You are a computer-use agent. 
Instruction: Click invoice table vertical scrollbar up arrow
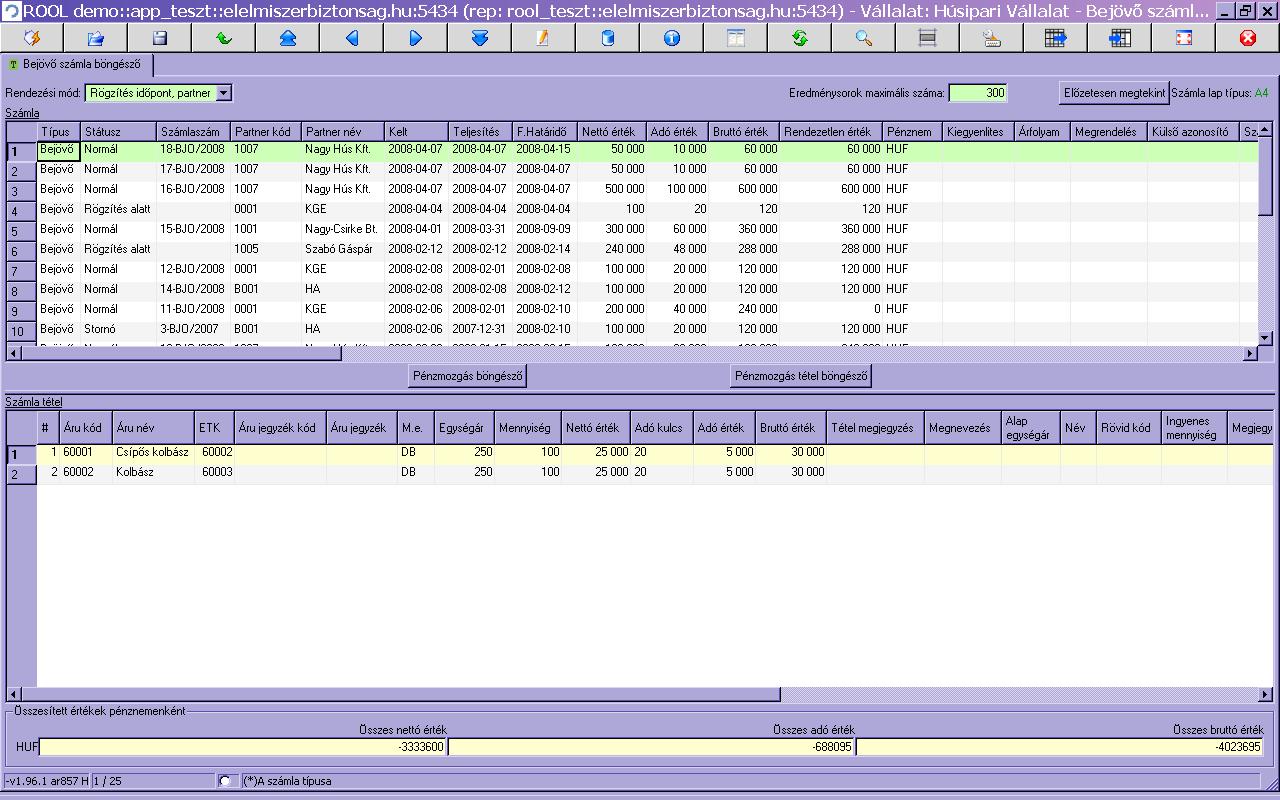coord(1265,131)
